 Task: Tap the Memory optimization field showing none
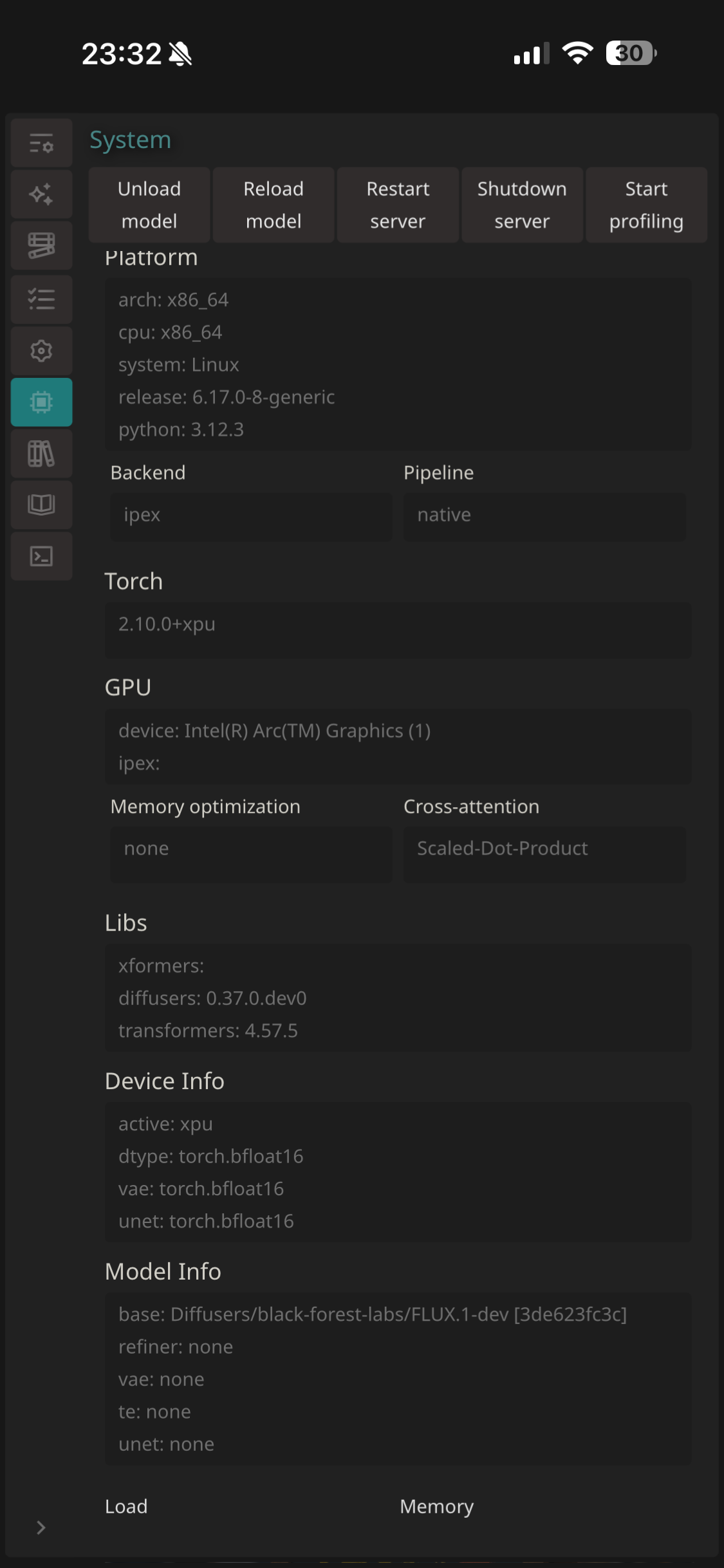[251, 849]
